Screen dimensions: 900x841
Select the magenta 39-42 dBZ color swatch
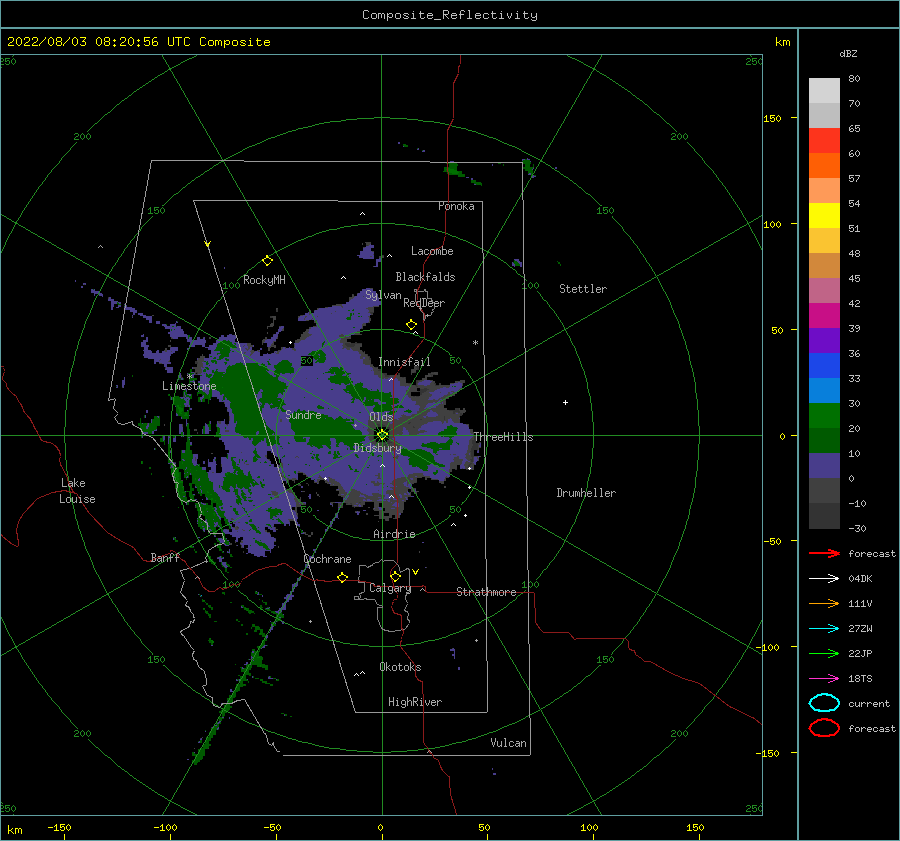point(824,315)
